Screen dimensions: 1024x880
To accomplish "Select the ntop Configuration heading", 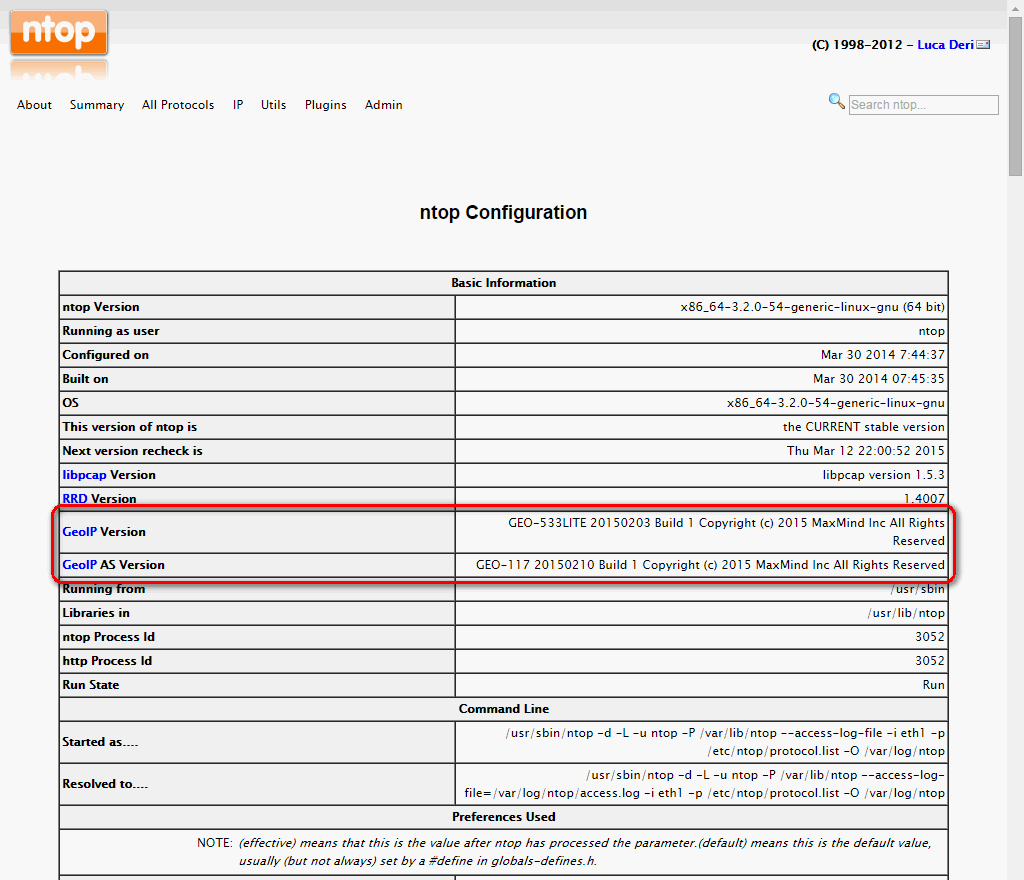I will (503, 213).
